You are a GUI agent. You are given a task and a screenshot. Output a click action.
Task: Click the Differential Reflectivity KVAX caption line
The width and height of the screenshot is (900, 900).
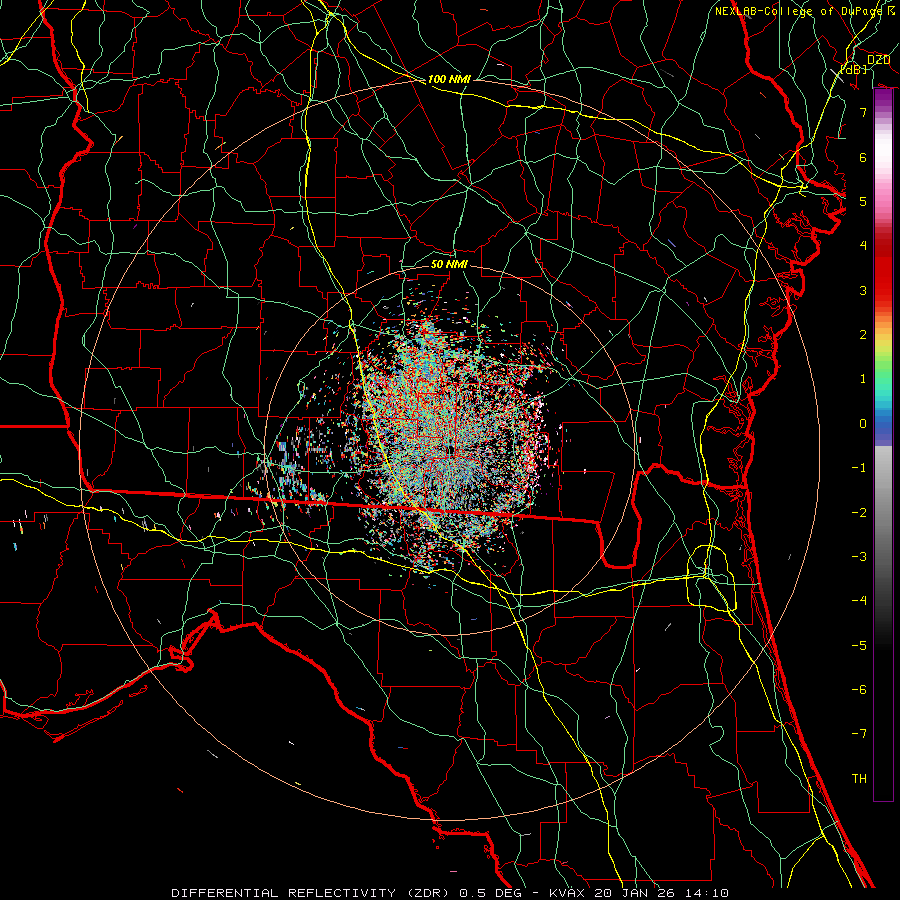coord(450,893)
